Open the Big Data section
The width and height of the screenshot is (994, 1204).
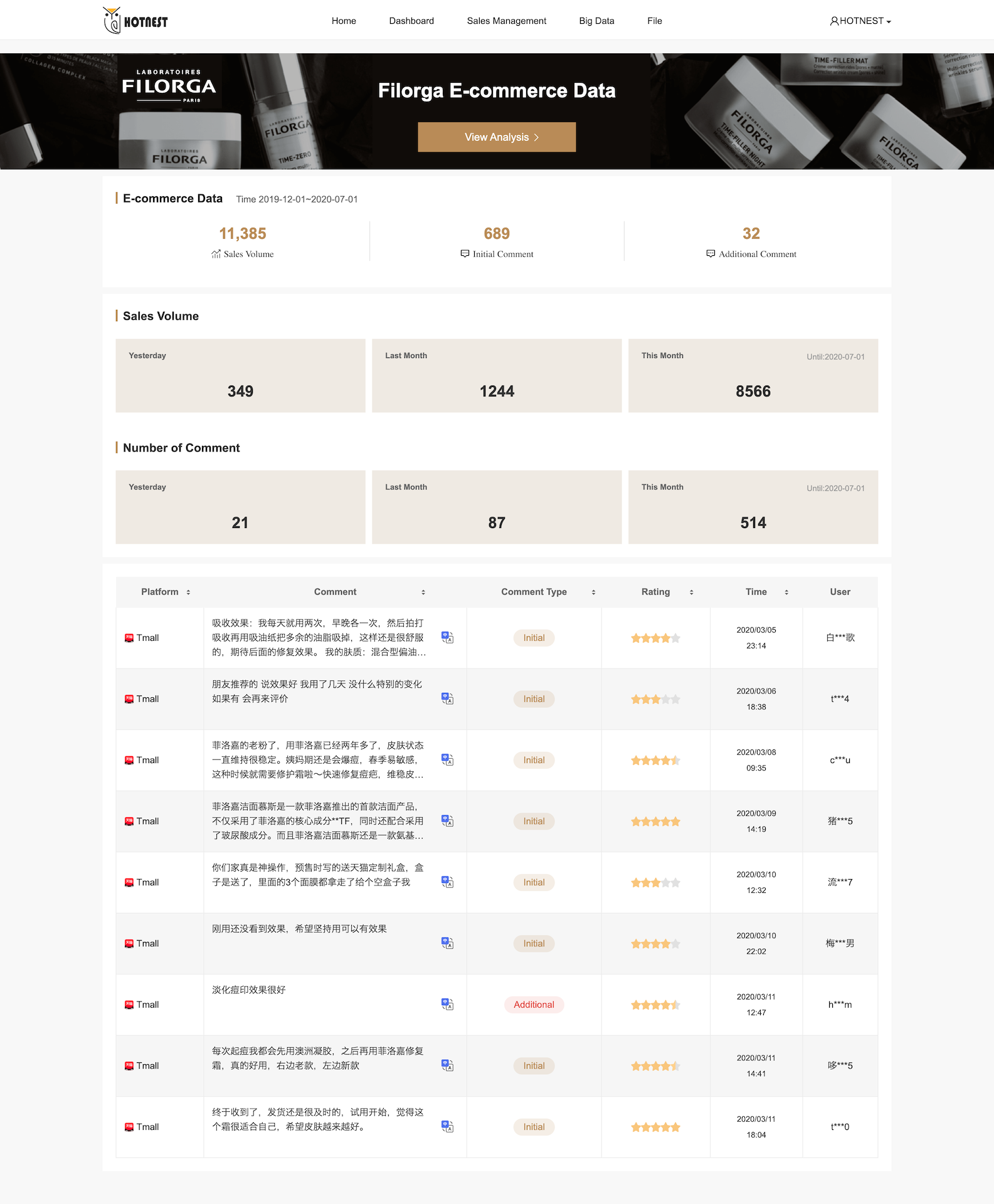[596, 21]
